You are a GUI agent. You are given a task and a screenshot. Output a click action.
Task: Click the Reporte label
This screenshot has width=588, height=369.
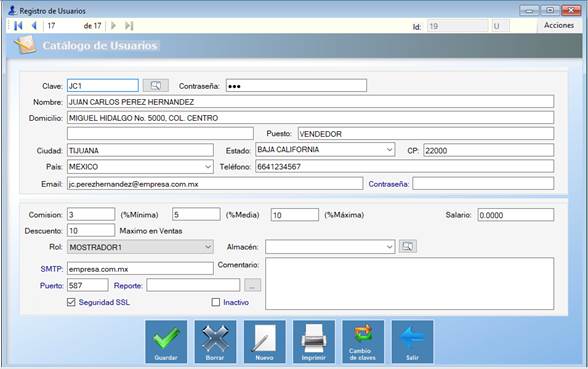coord(128,286)
